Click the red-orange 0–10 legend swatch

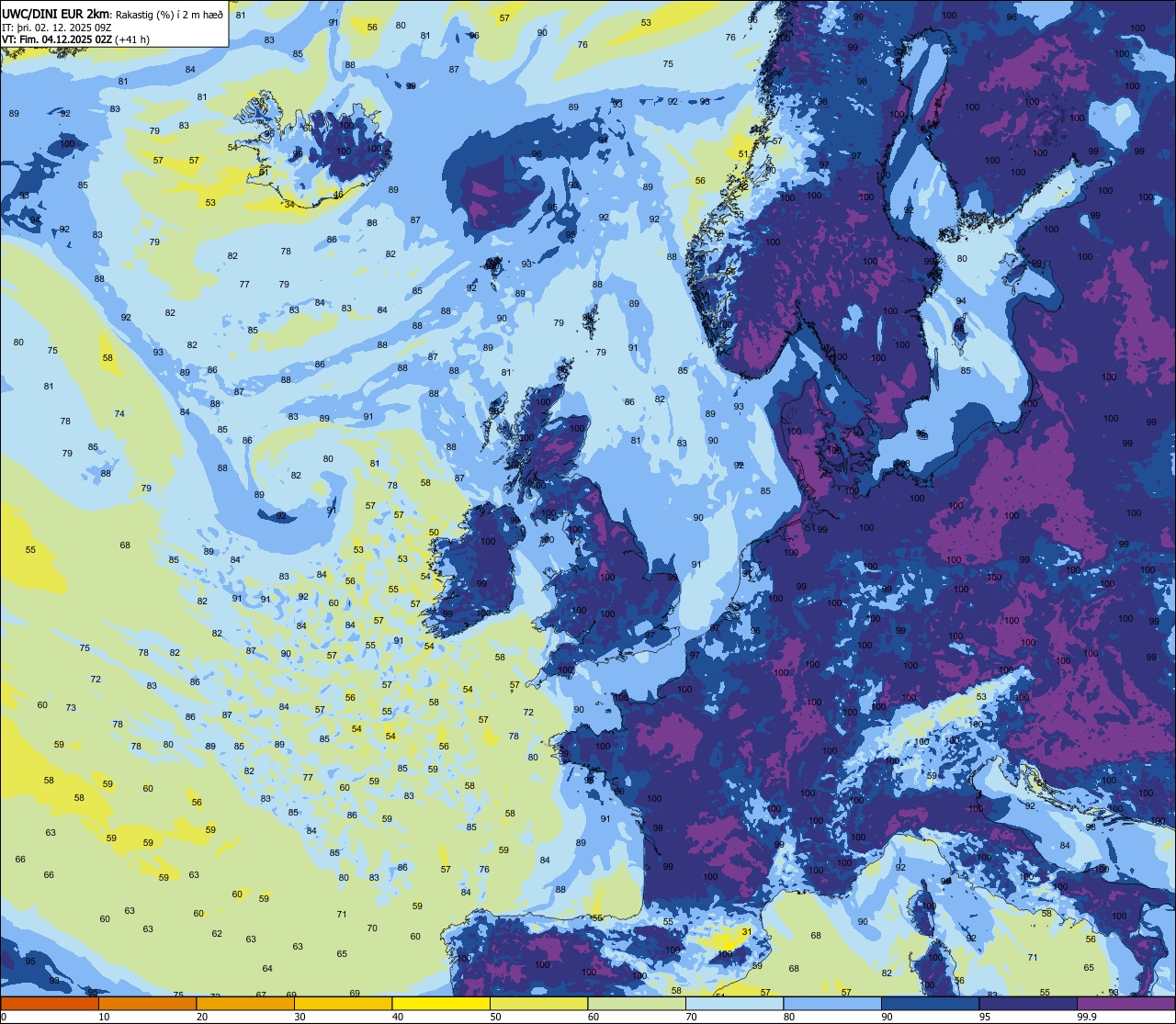pos(50,1004)
